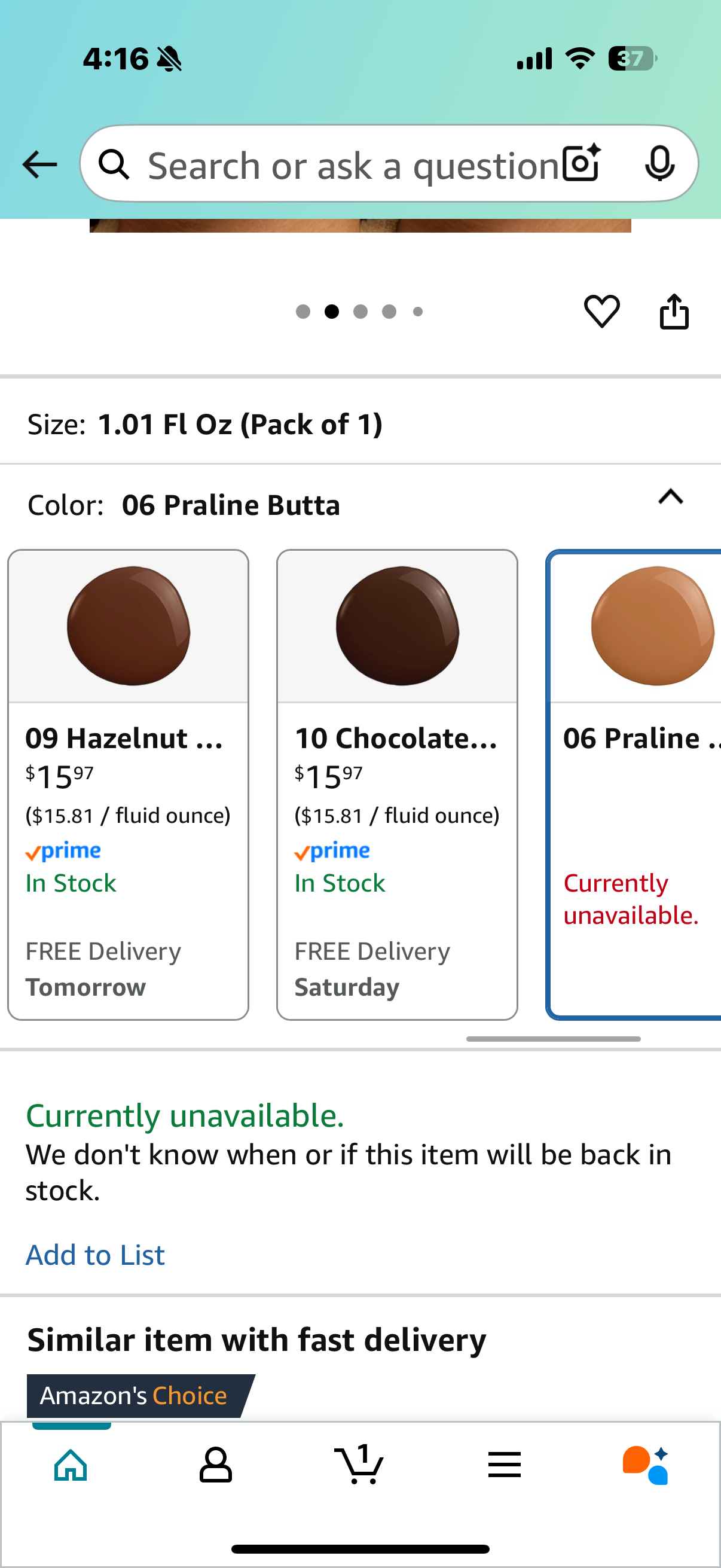Jump to the third image pagination dot
721x1568 pixels.
(x=360, y=312)
